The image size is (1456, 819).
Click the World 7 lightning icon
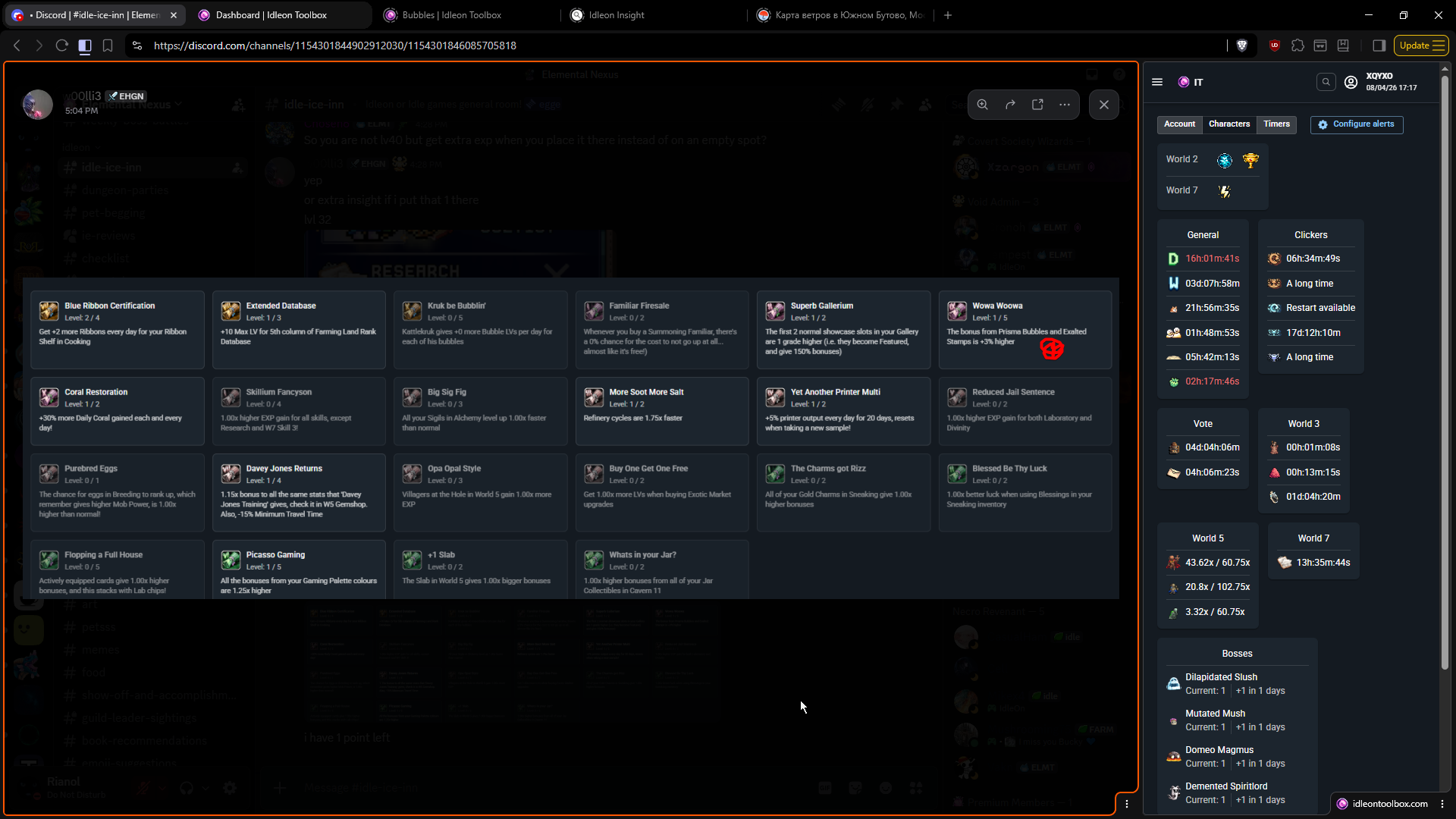(x=1225, y=191)
